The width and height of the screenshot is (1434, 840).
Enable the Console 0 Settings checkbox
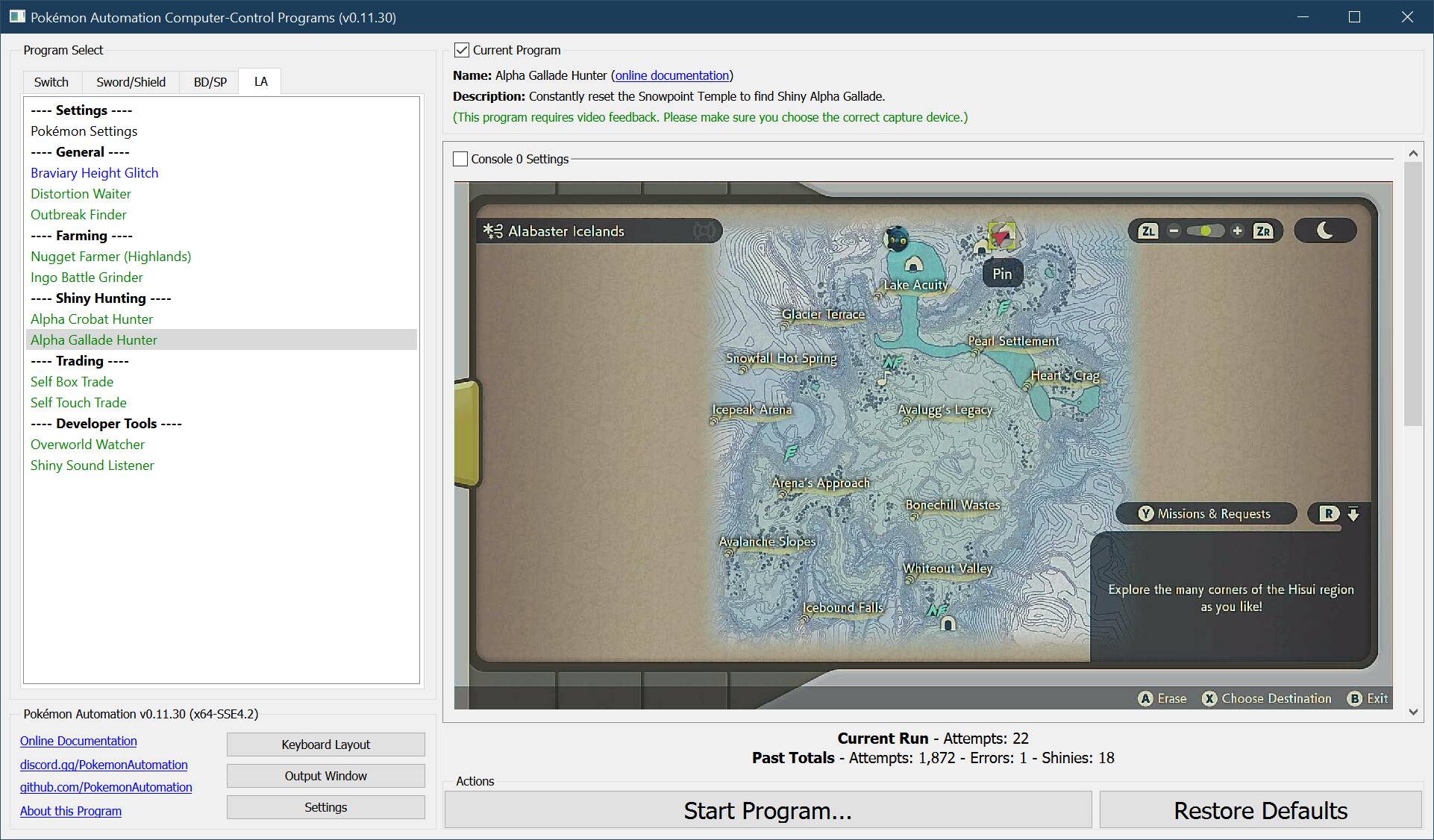[460, 159]
